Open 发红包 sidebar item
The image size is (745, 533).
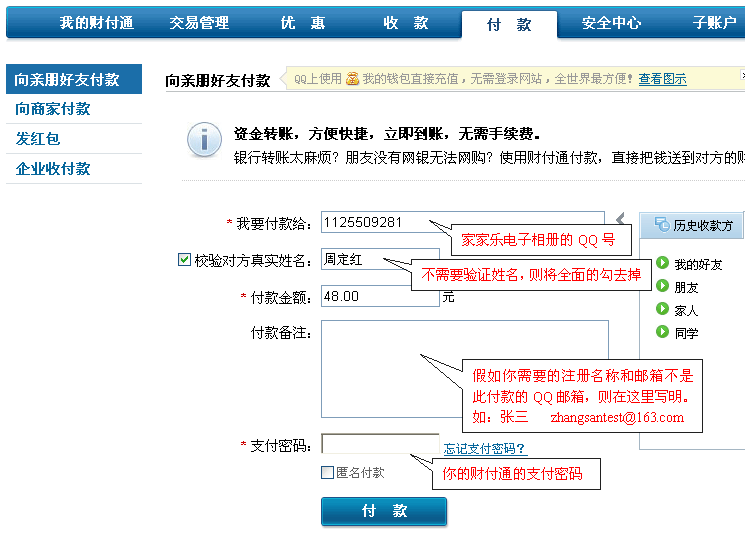click(x=38, y=139)
